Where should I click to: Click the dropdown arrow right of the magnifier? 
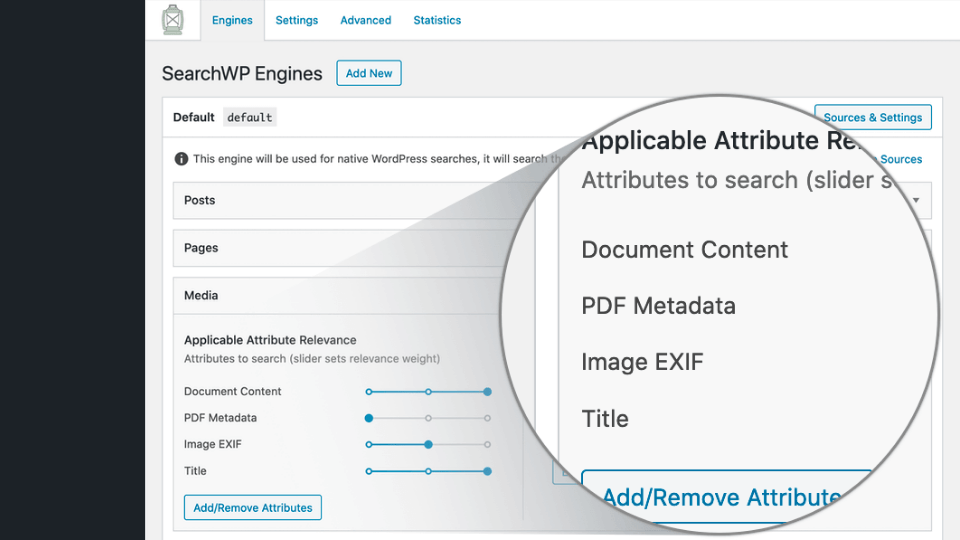tap(916, 200)
